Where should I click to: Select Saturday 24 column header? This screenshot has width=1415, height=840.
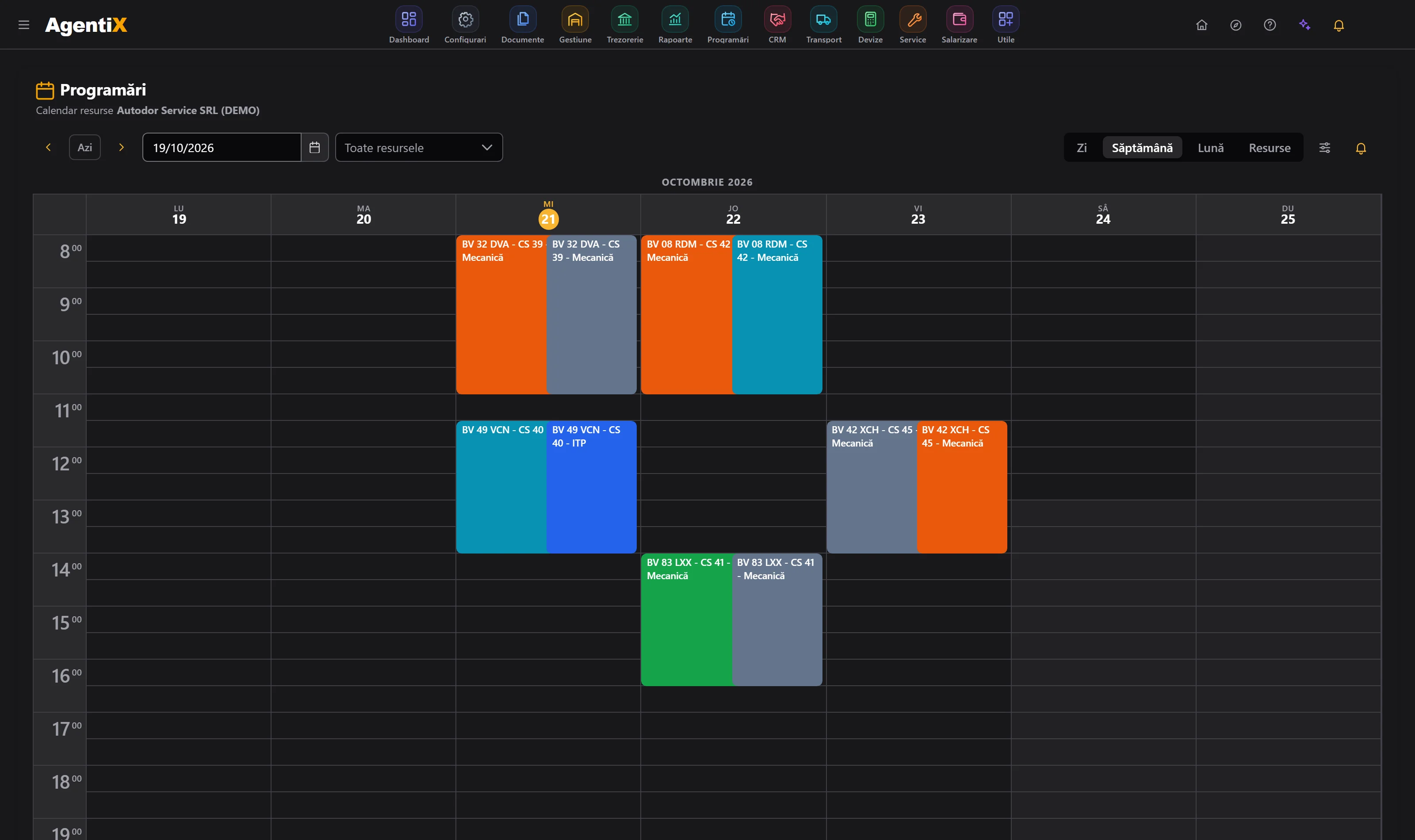1103,215
